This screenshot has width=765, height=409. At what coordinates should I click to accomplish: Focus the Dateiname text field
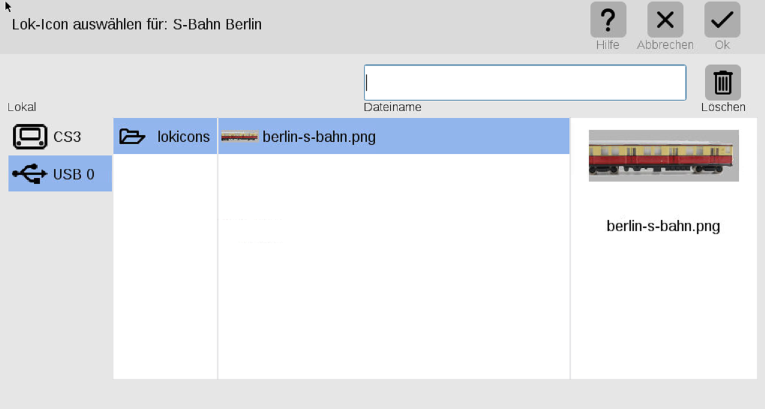click(525, 83)
